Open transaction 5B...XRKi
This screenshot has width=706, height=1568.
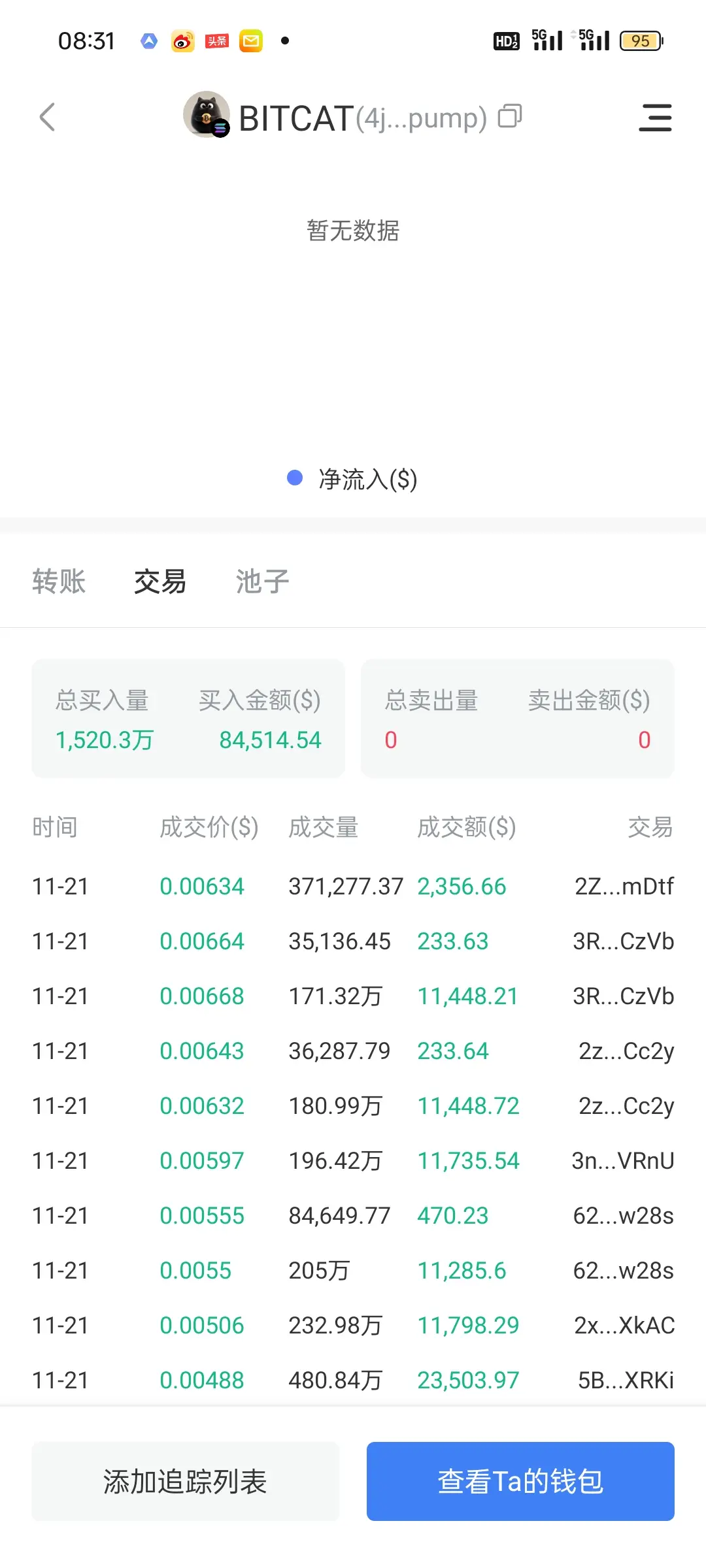coord(626,1380)
